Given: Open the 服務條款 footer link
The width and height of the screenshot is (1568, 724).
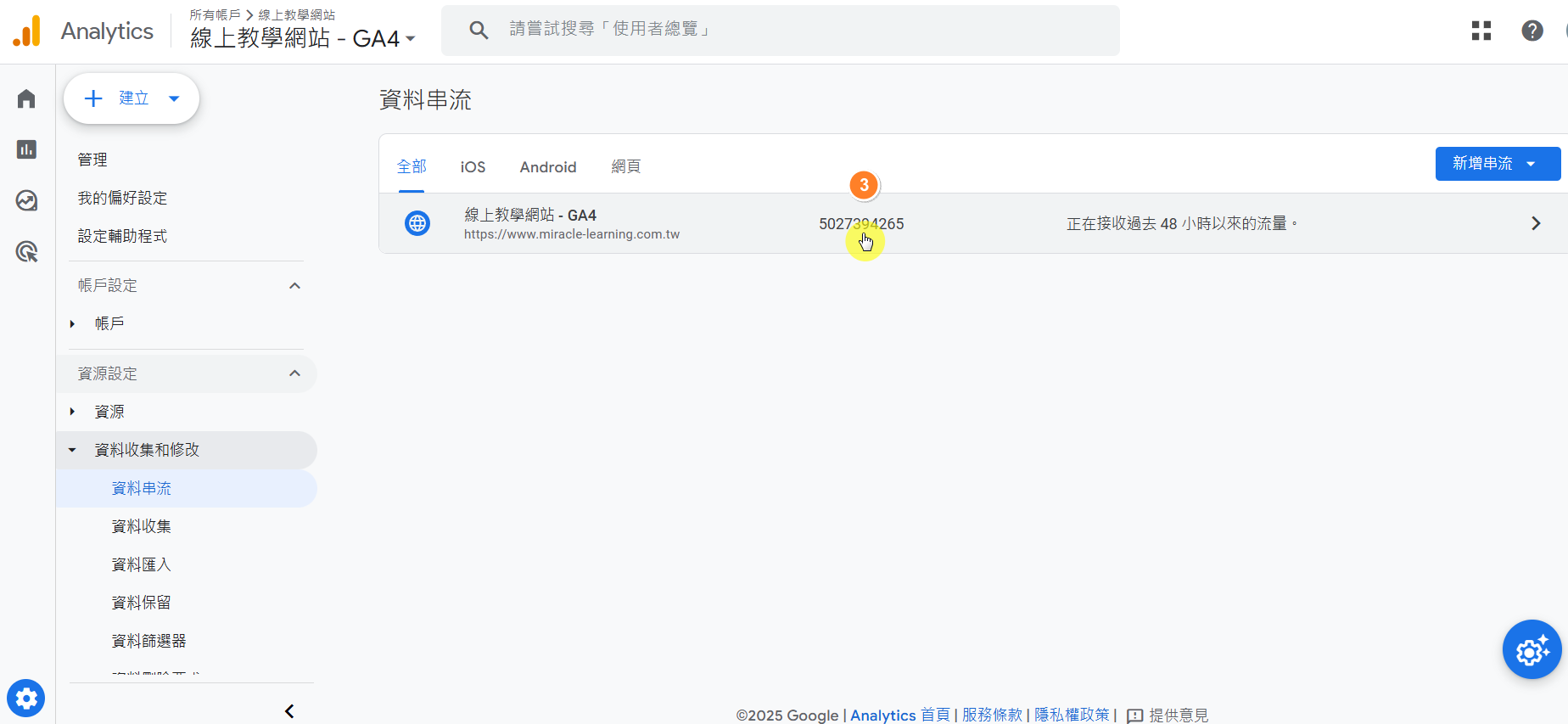Looking at the screenshot, I should tap(992, 715).
